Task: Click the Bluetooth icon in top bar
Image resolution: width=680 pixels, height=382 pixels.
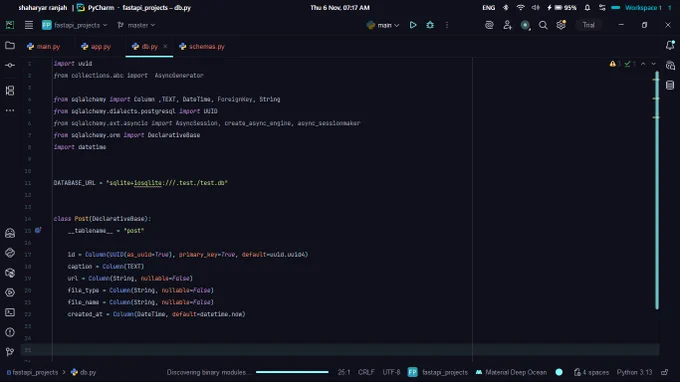Action: pyautogui.click(x=506, y=7)
